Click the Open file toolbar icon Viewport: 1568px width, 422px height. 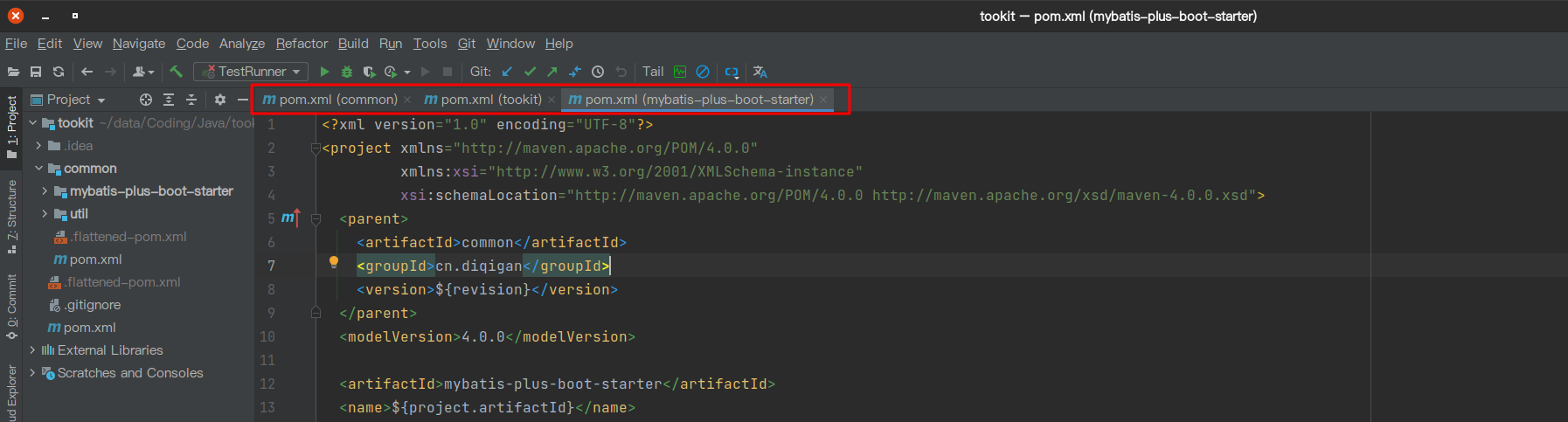[x=13, y=72]
